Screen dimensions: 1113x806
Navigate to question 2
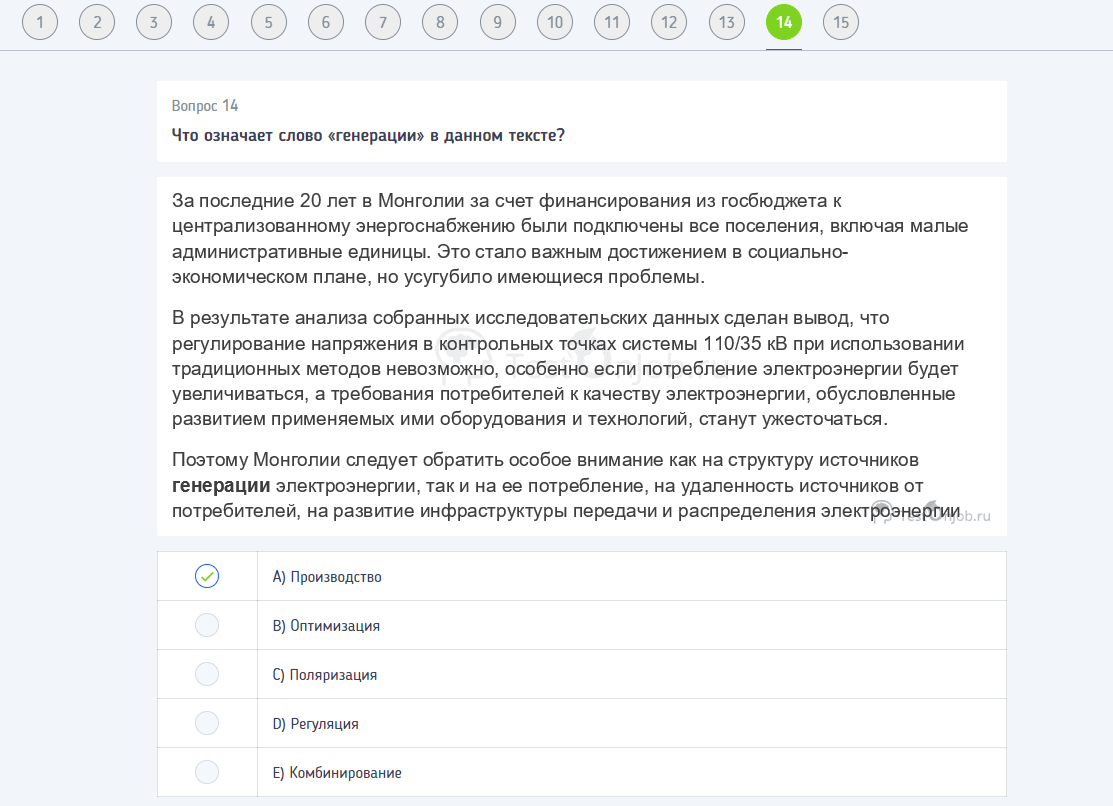pos(97,21)
